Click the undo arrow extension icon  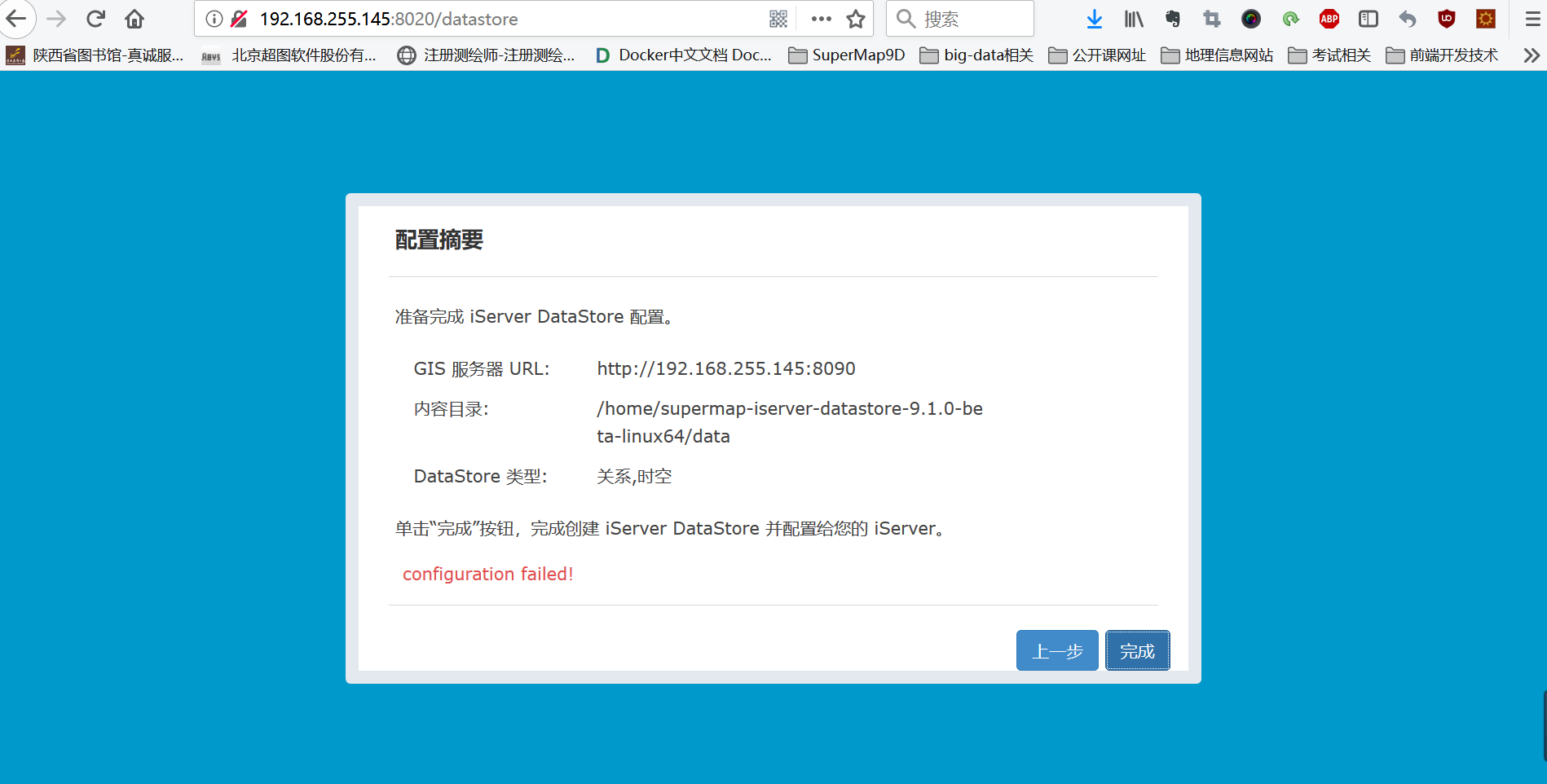pyautogui.click(x=1408, y=19)
